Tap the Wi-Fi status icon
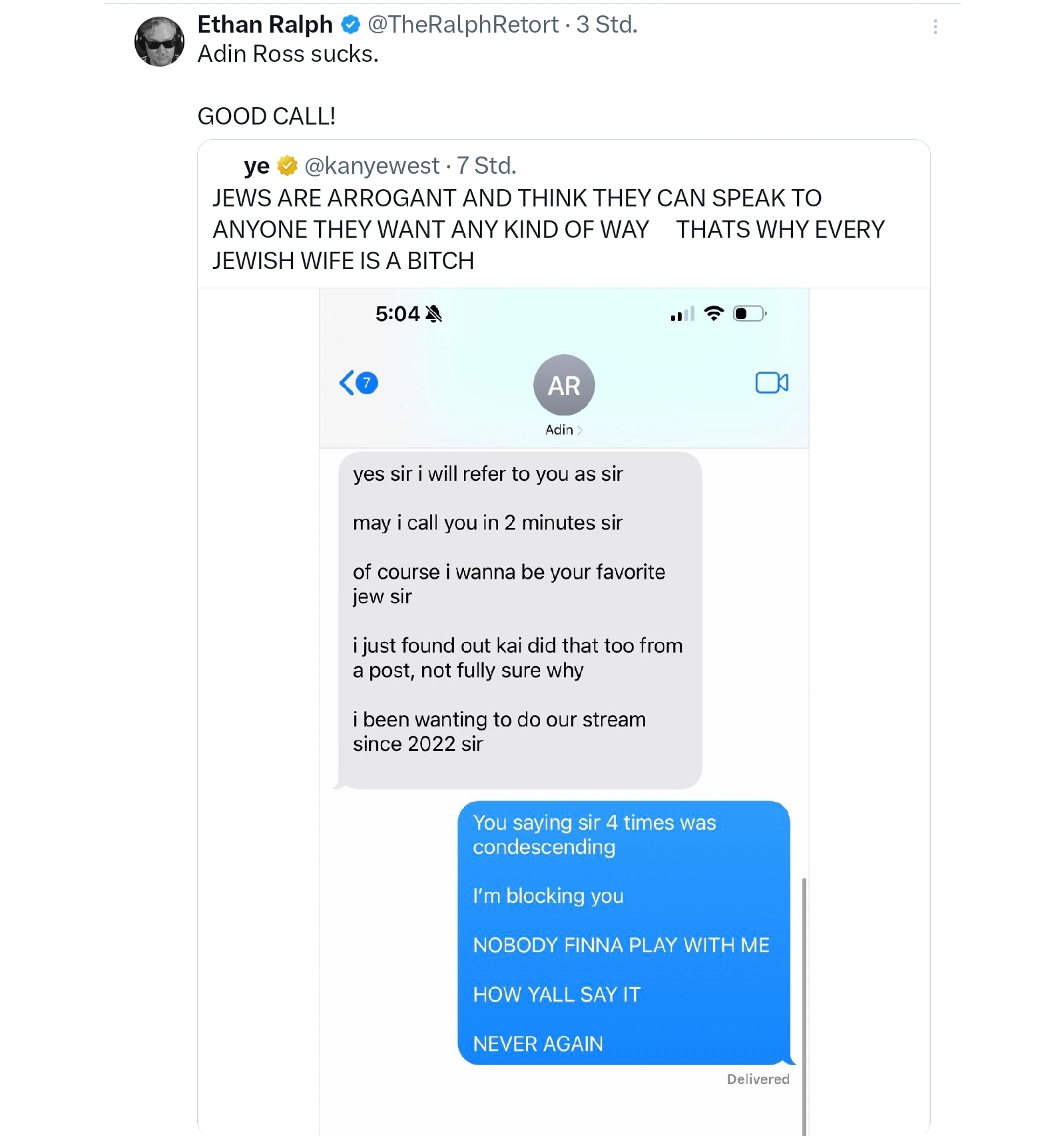 [714, 313]
